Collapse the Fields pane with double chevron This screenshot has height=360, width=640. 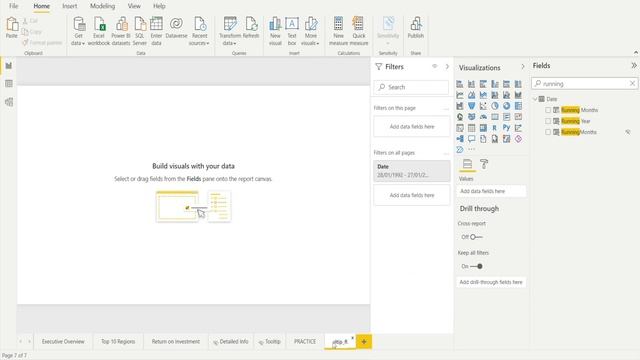(x=633, y=65)
